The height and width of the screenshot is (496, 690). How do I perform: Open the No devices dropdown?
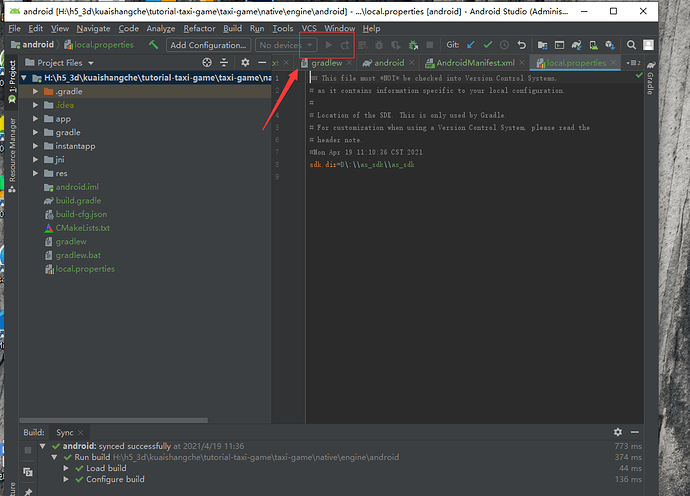tap(286, 45)
